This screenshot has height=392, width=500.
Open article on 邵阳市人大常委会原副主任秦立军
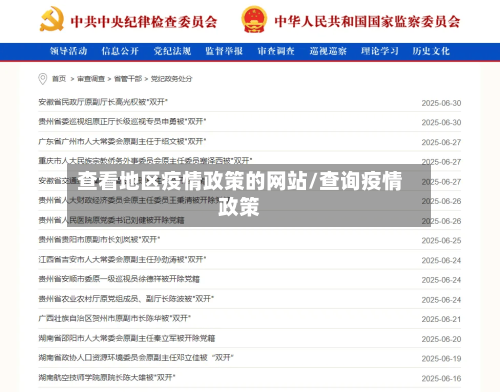click(127, 338)
